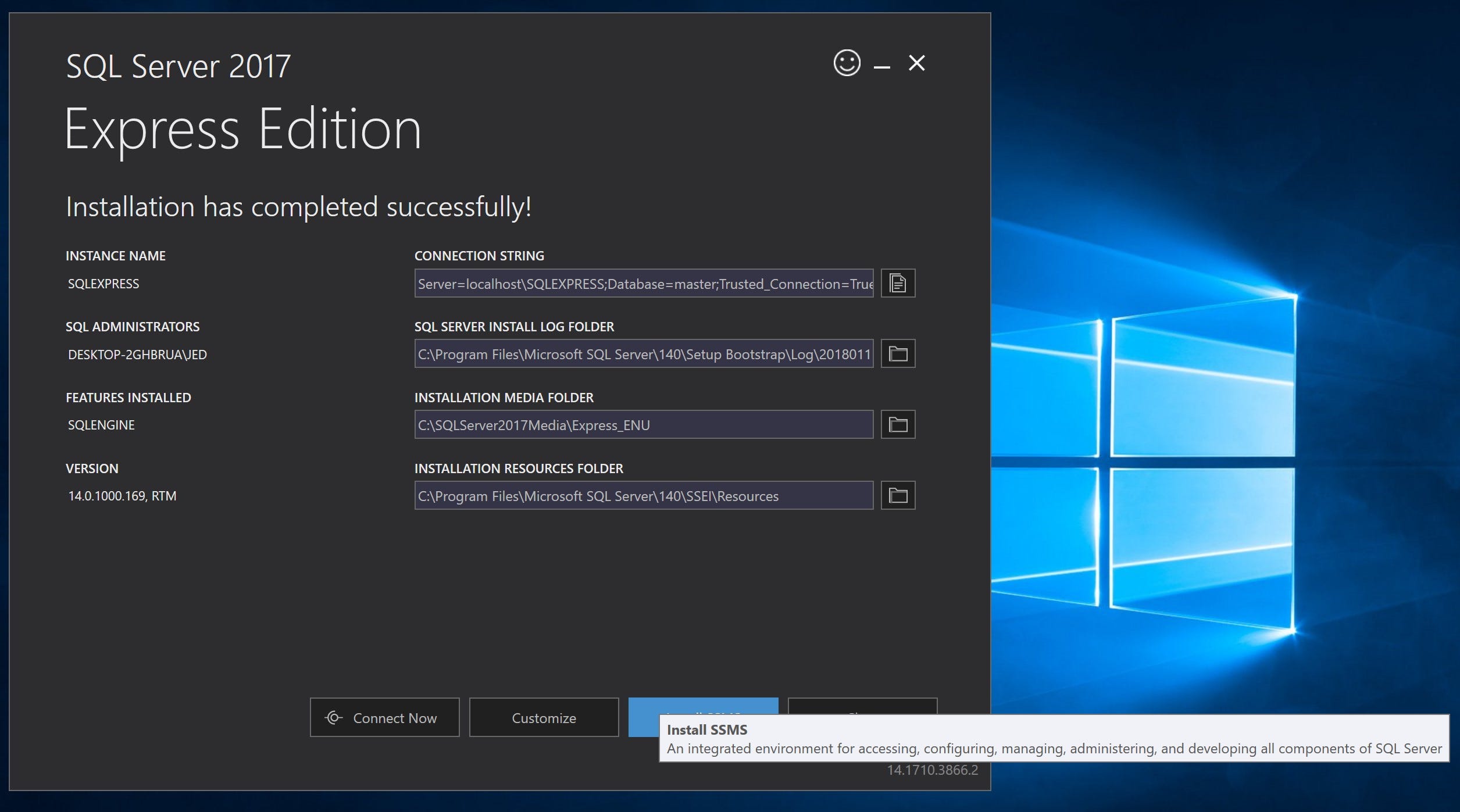
Task: Focus the install log folder path field
Action: point(644,355)
